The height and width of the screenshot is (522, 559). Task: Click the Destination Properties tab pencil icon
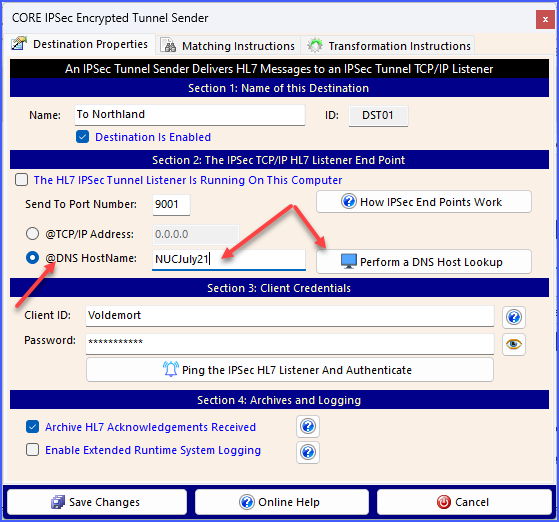tap(19, 44)
